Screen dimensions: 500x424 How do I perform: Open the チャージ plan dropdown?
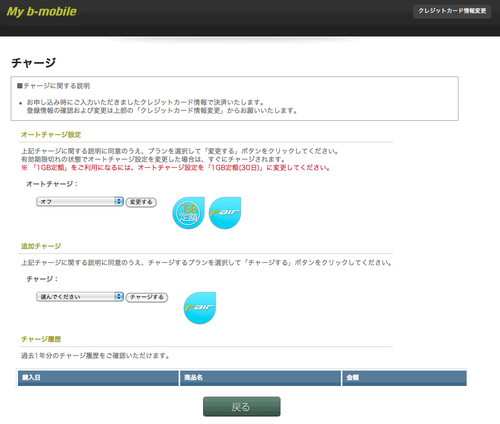tap(80, 297)
